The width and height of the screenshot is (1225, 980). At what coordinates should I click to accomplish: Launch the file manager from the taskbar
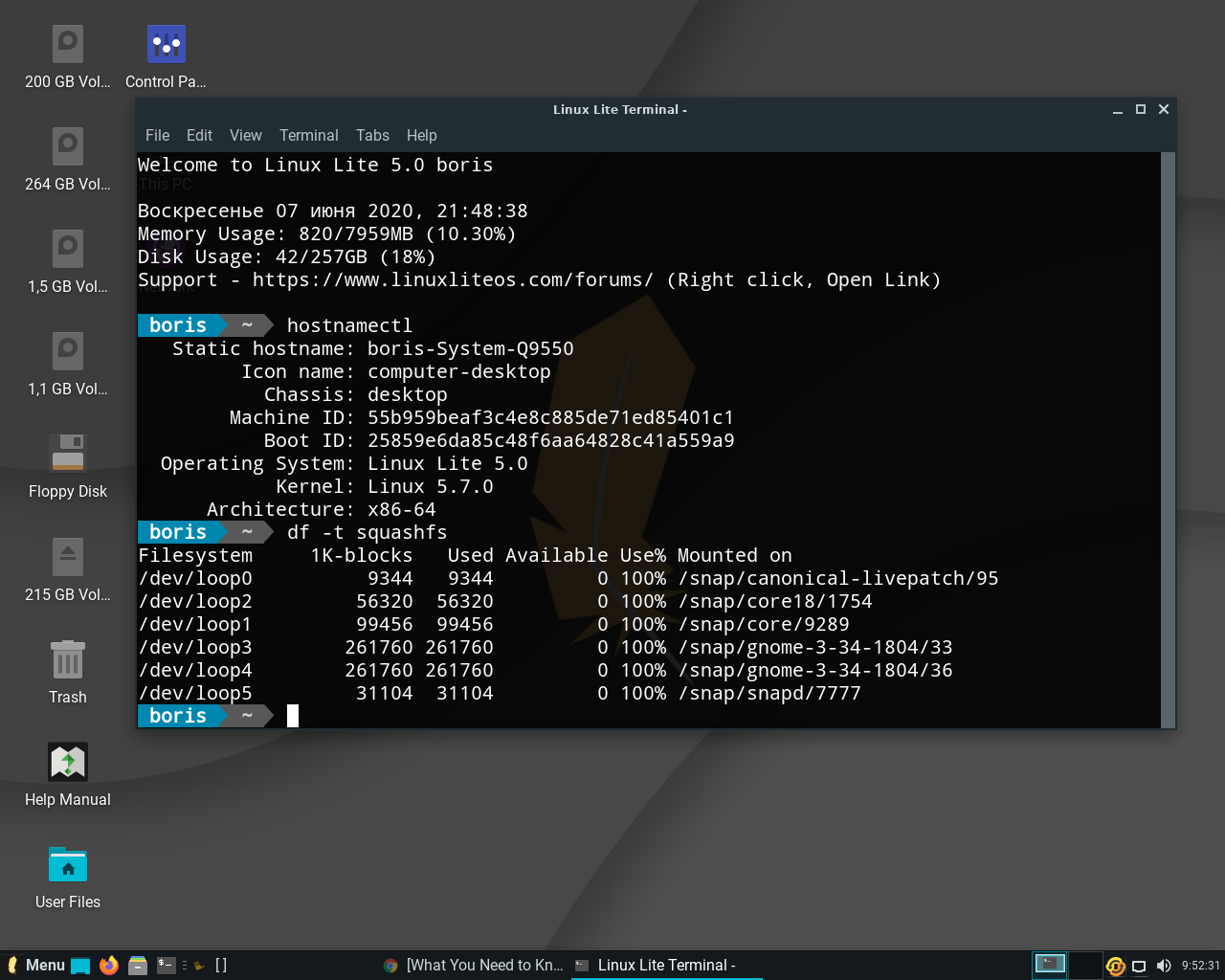pos(137,965)
